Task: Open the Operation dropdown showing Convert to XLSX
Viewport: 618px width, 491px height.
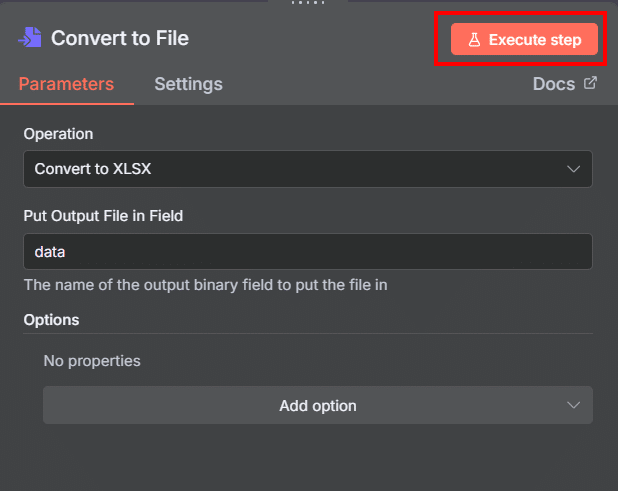Action: pyautogui.click(x=308, y=169)
